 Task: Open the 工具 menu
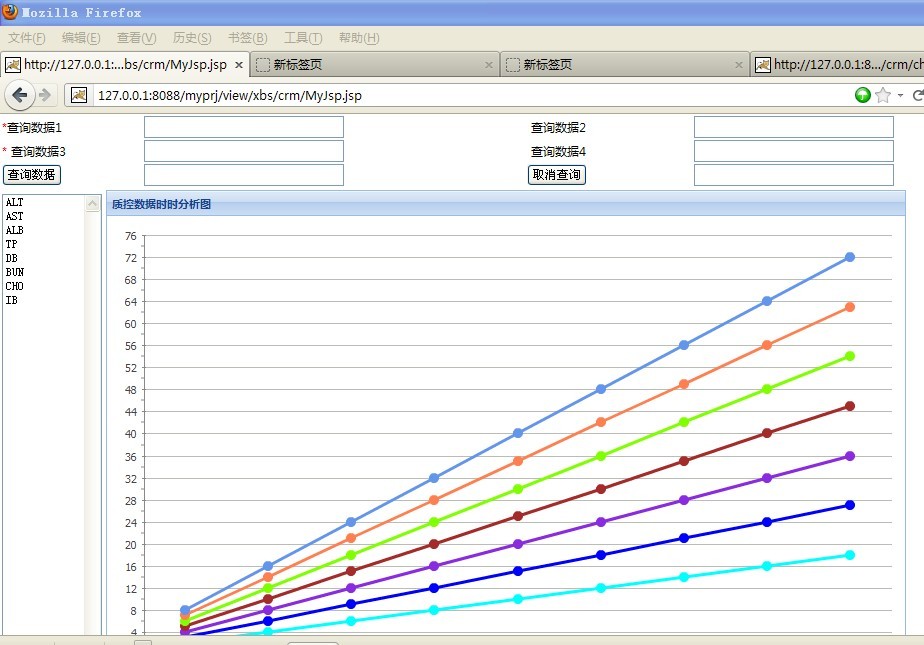coord(303,37)
